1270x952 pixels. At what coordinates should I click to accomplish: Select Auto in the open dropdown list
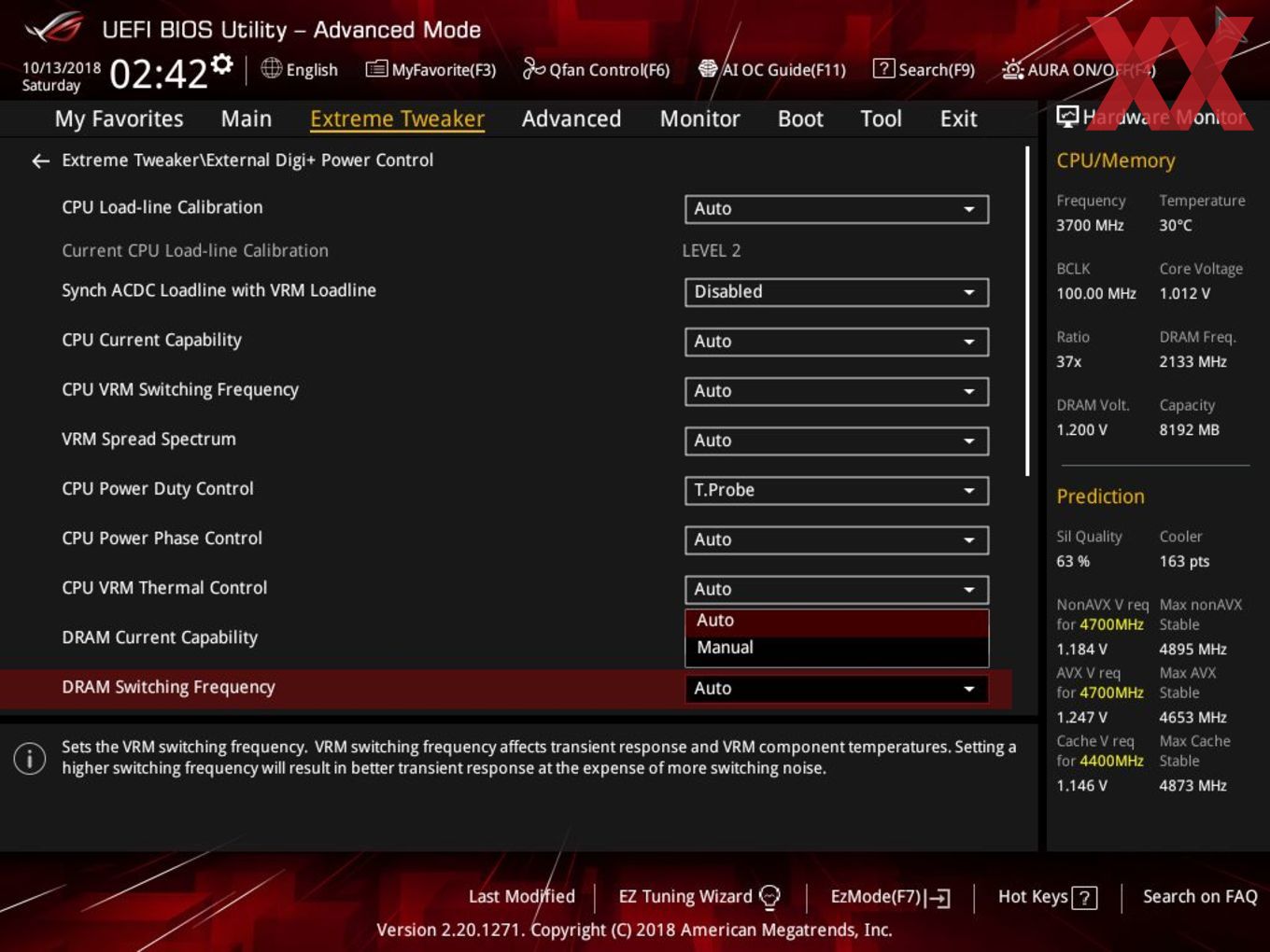[x=837, y=621]
